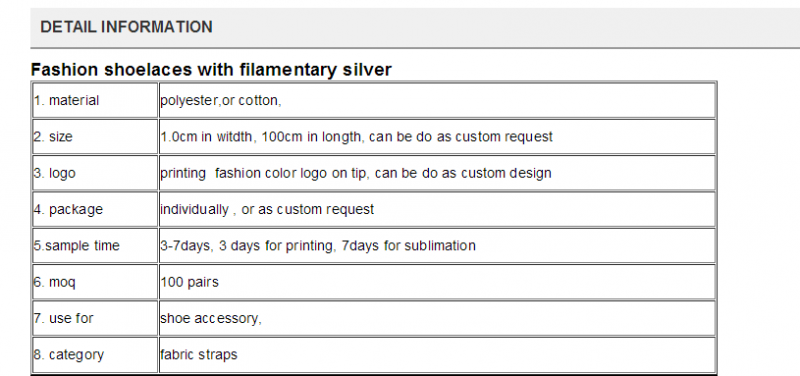Click the word 'sublimation' in sample time row

pyautogui.click(x=440, y=245)
